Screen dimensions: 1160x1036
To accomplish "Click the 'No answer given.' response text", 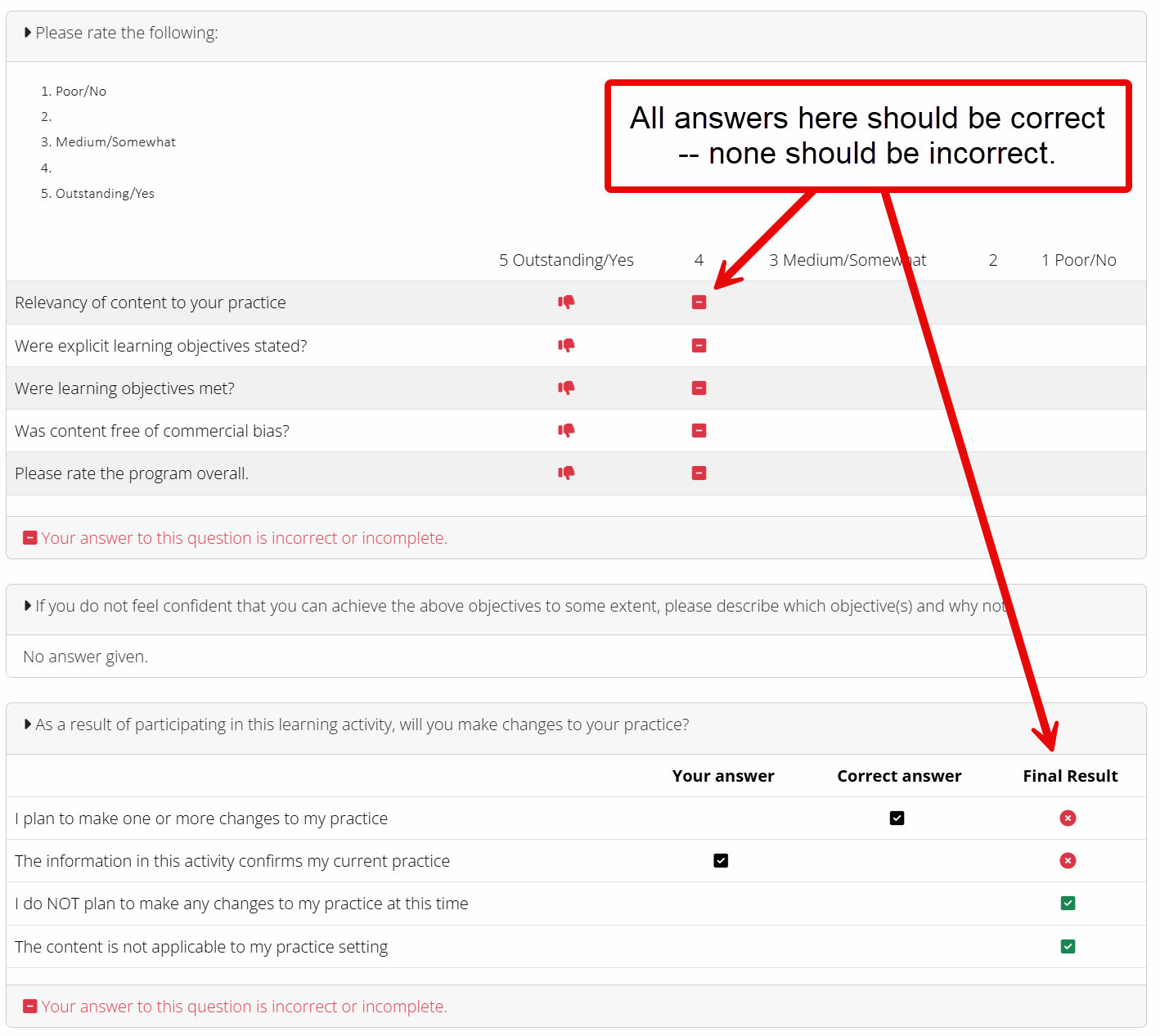I will (x=86, y=657).
